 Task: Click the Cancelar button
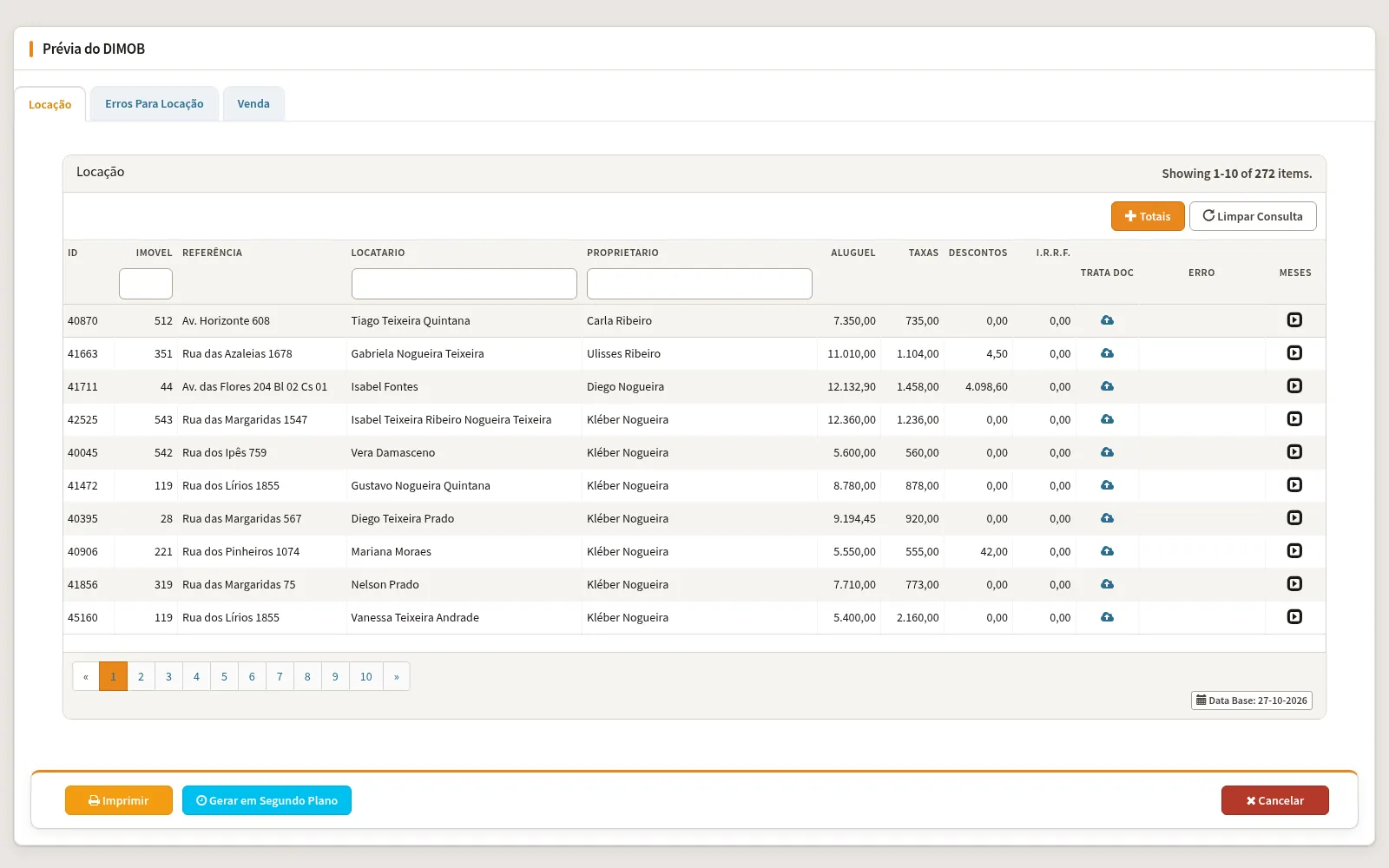(1275, 800)
